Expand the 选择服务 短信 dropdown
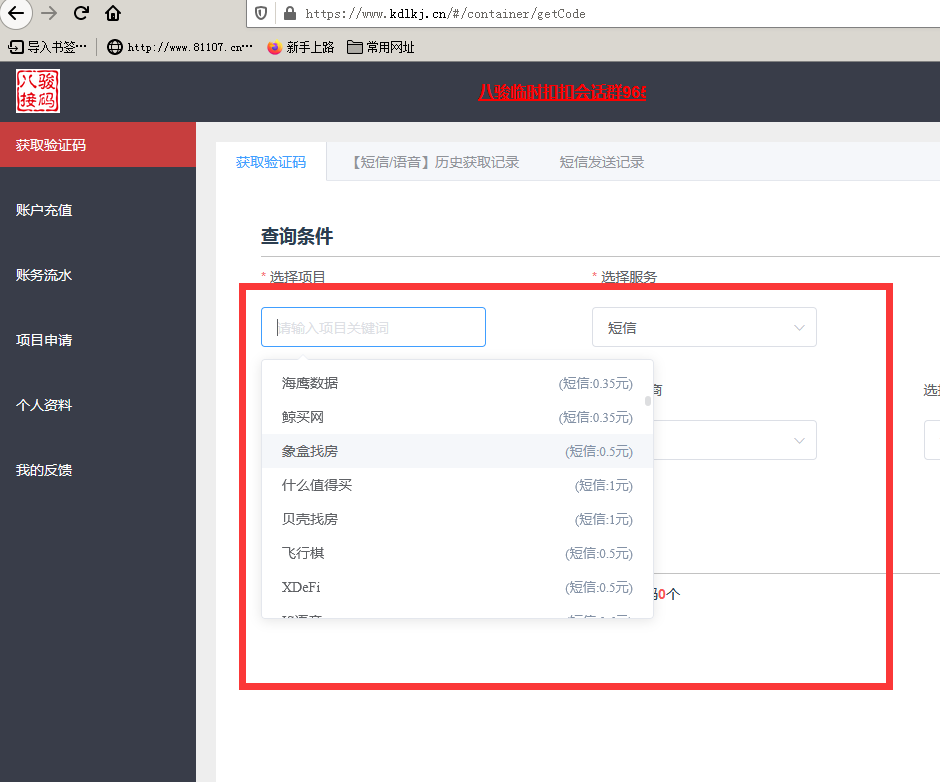Viewport: 940px width, 782px height. (704, 328)
